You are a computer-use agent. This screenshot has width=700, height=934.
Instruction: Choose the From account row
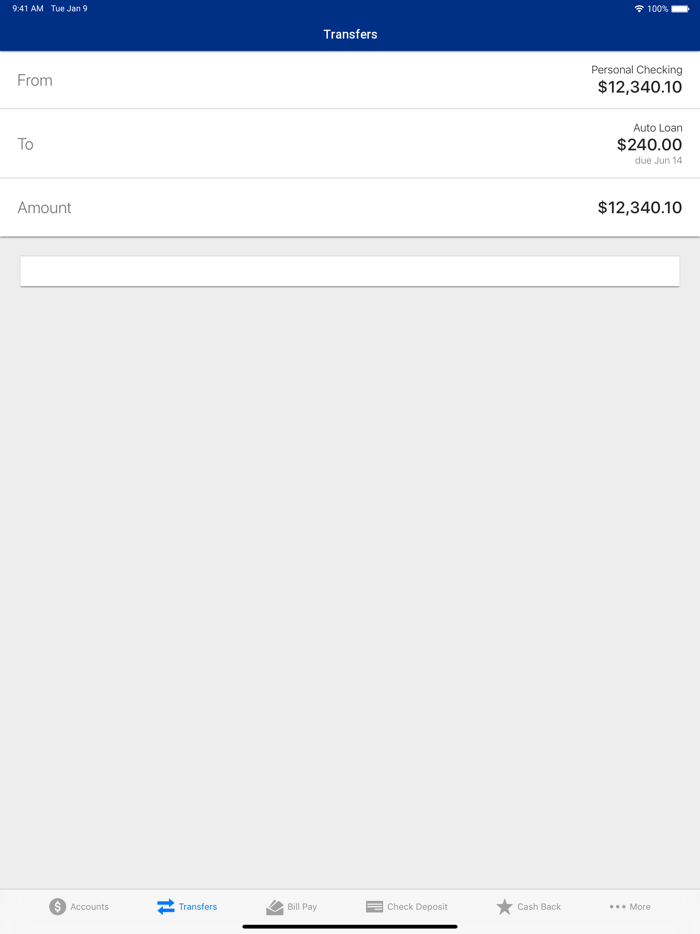point(350,80)
